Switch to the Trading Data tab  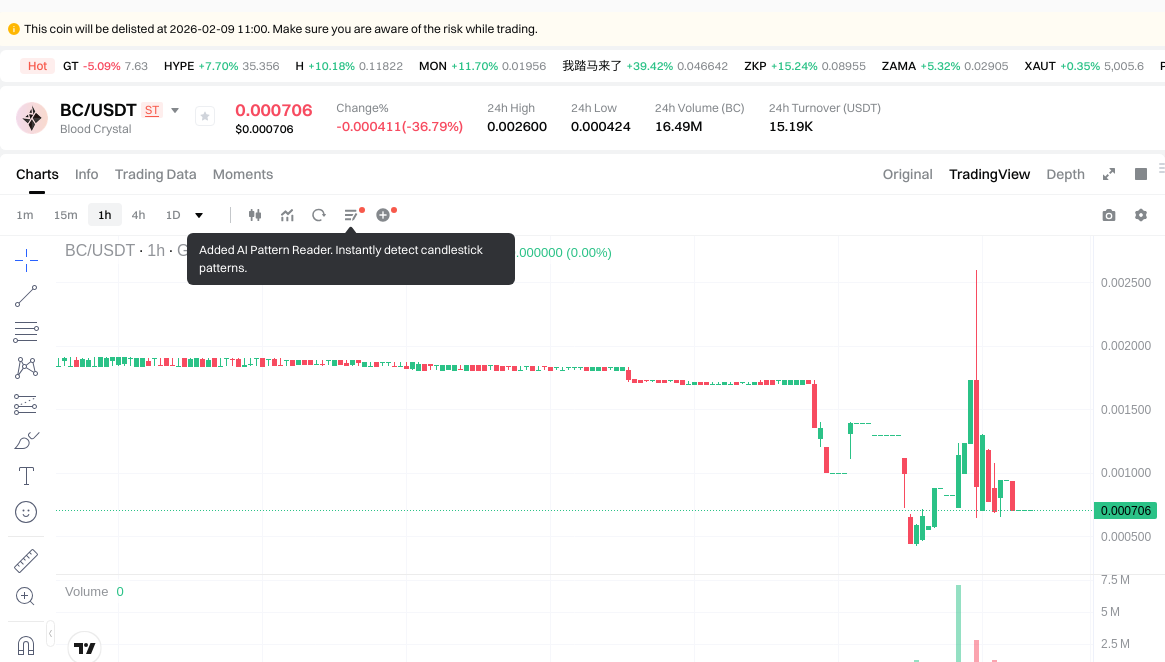[155, 174]
